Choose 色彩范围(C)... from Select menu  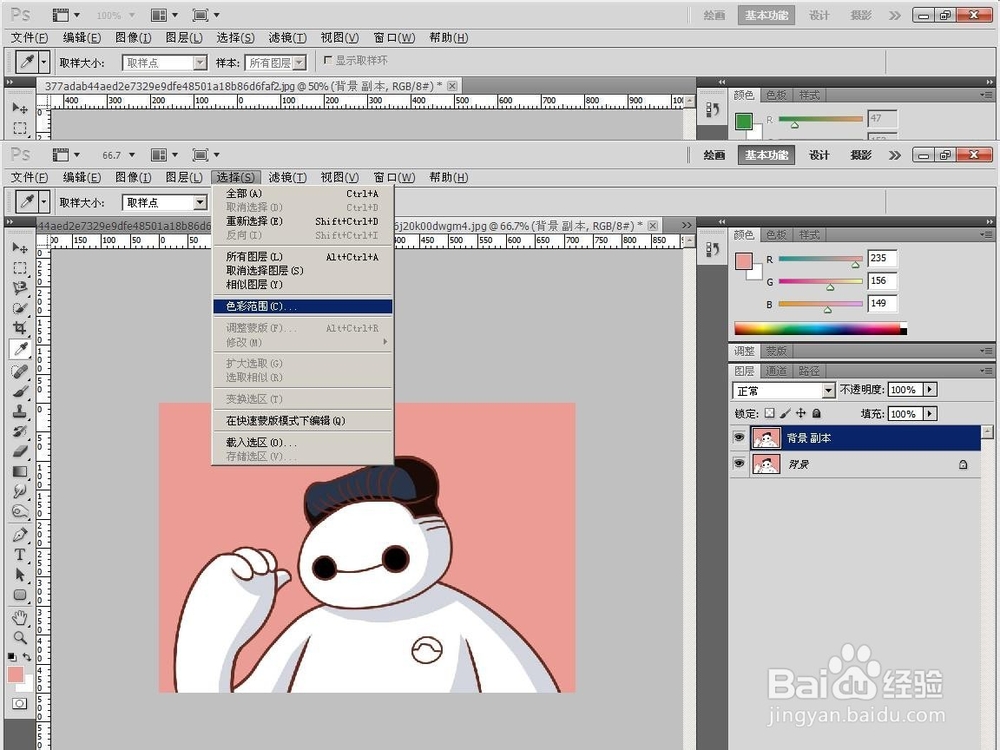pos(302,306)
